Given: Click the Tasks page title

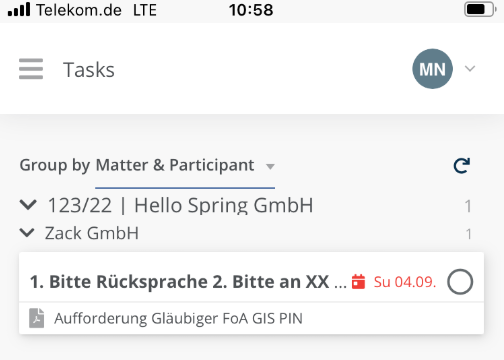Looking at the screenshot, I should click(x=89, y=70).
